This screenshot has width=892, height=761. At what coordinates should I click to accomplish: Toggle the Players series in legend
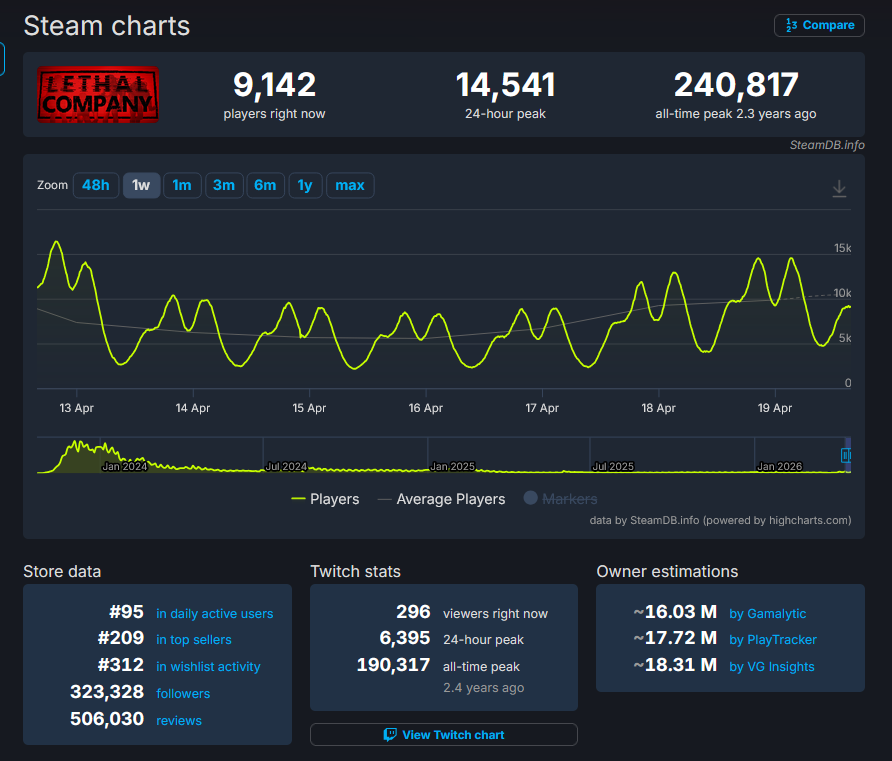pos(325,499)
